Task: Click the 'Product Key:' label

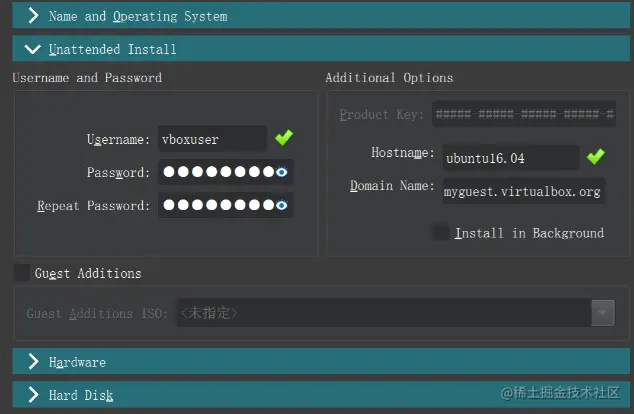Action: [x=382, y=114]
